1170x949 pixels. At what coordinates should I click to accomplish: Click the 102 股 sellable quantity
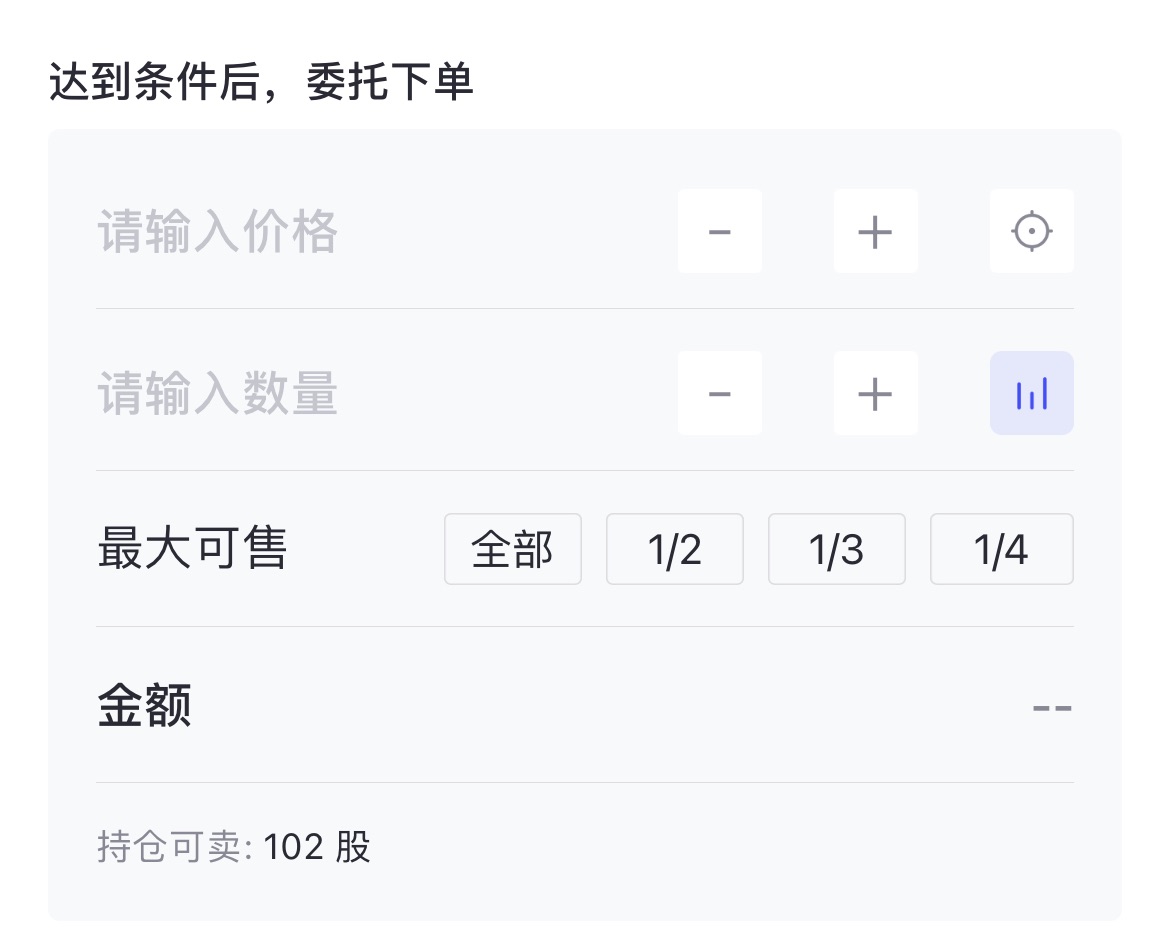point(317,847)
